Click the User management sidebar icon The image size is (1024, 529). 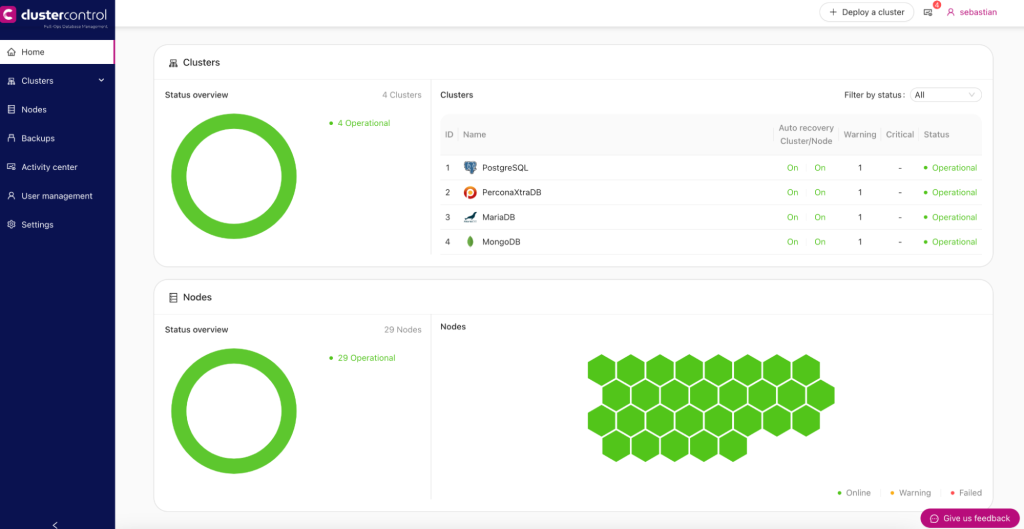11,196
